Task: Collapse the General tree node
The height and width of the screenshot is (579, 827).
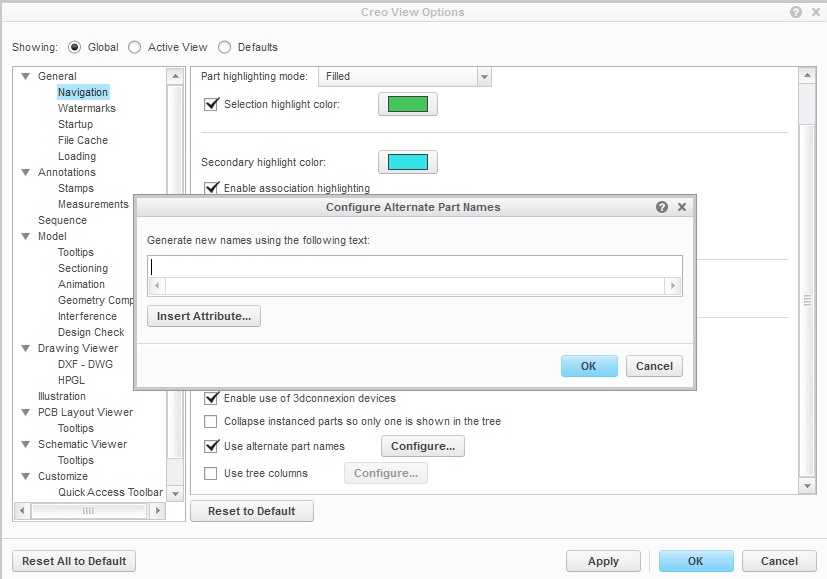Action: tap(25, 76)
